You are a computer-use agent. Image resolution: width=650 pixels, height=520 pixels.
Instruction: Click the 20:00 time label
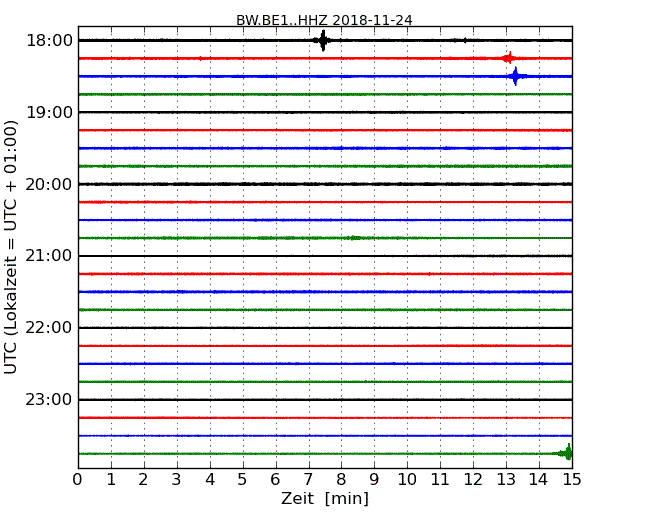[49, 184]
